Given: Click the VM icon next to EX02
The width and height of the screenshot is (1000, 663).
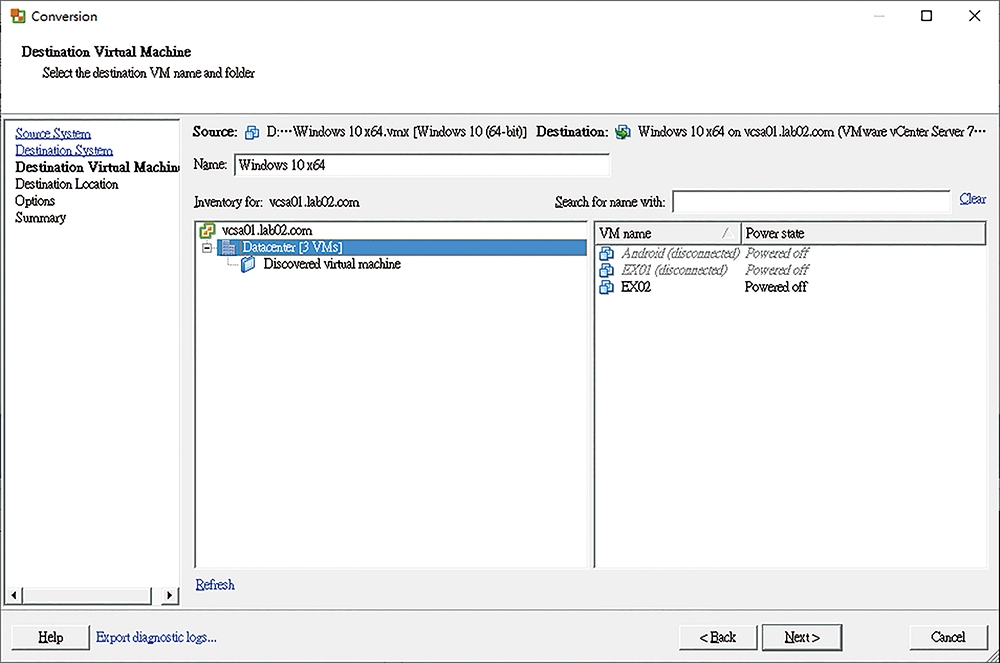Looking at the screenshot, I should point(607,288).
